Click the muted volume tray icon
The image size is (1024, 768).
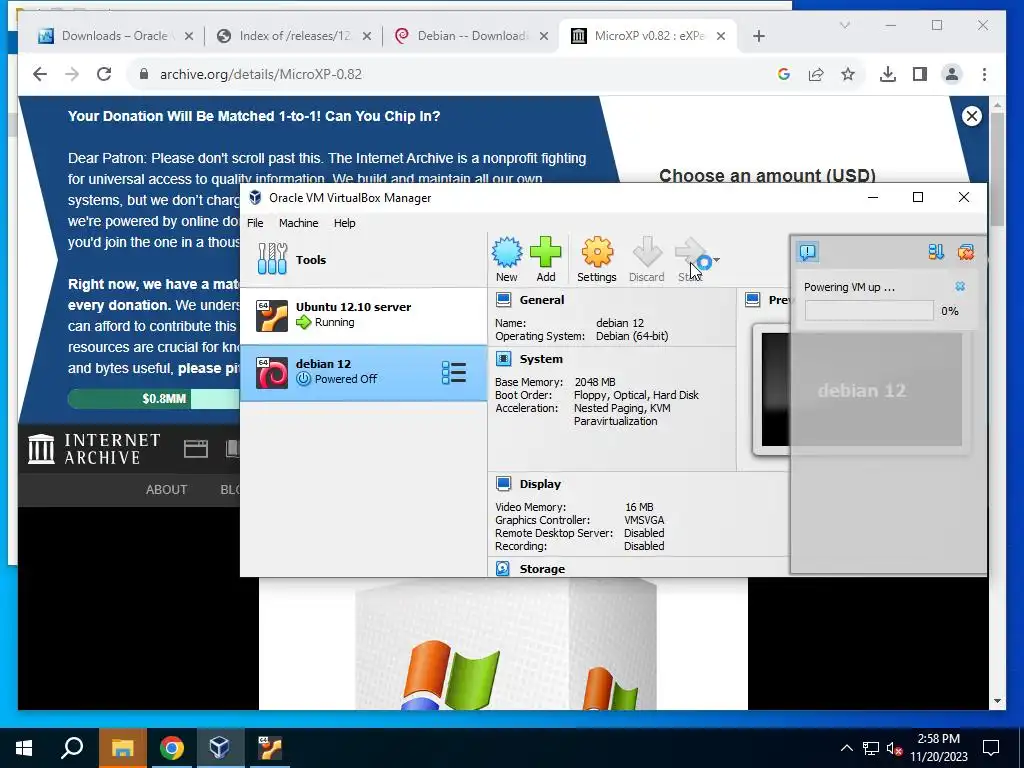tap(894, 748)
